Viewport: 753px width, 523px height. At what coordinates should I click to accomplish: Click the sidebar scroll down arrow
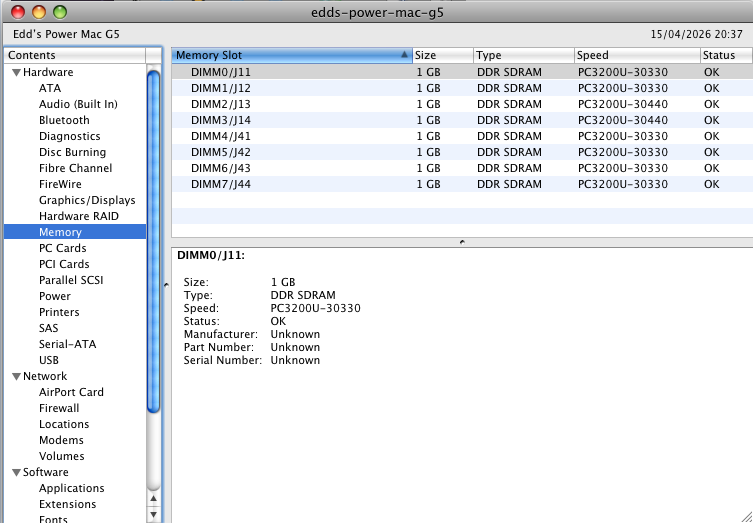pyautogui.click(x=154, y=515)
